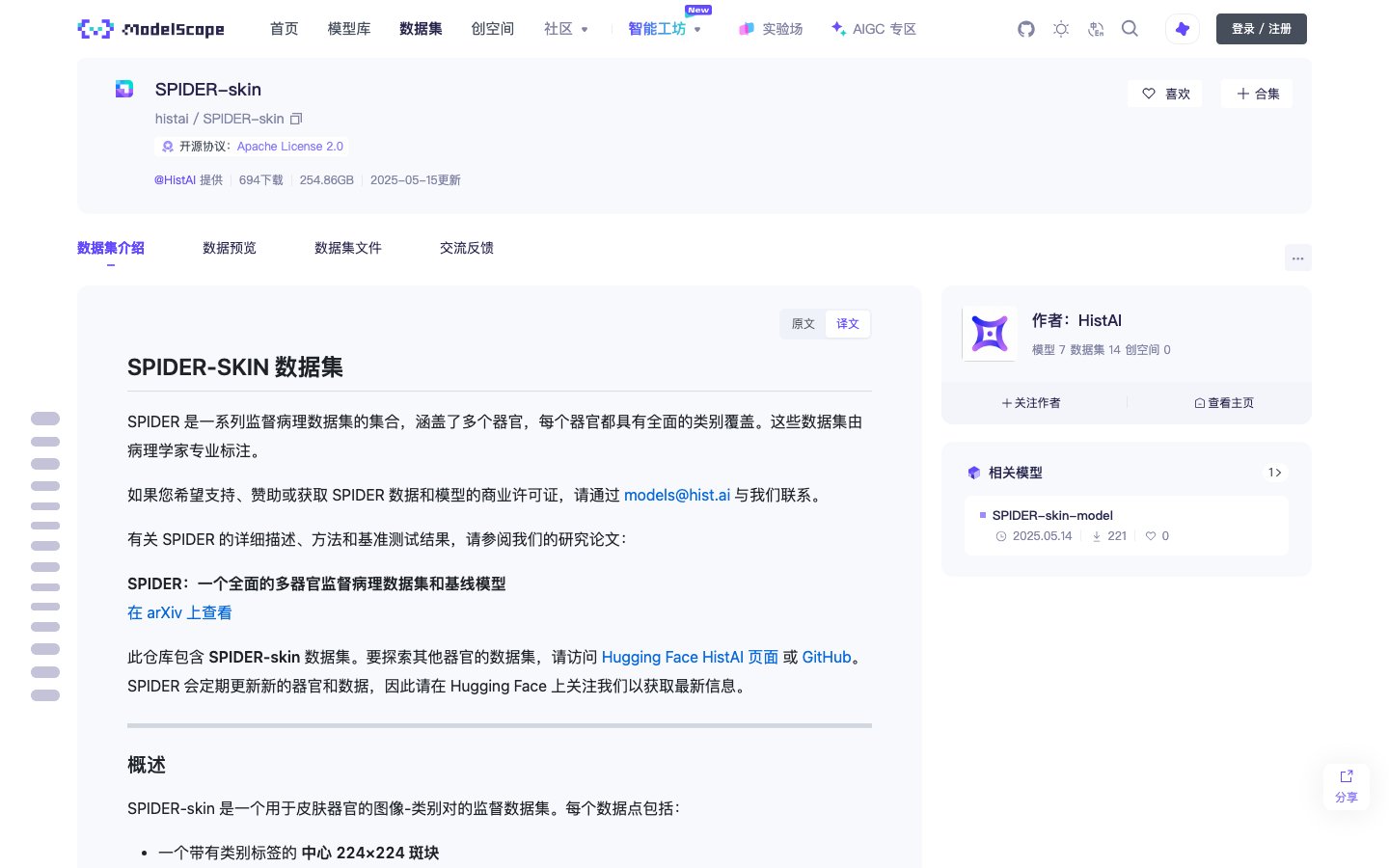The width and height of the screenshot is (1389, 868).
Task: Click the Apache License 2.0 link
Action: [290, 147]
